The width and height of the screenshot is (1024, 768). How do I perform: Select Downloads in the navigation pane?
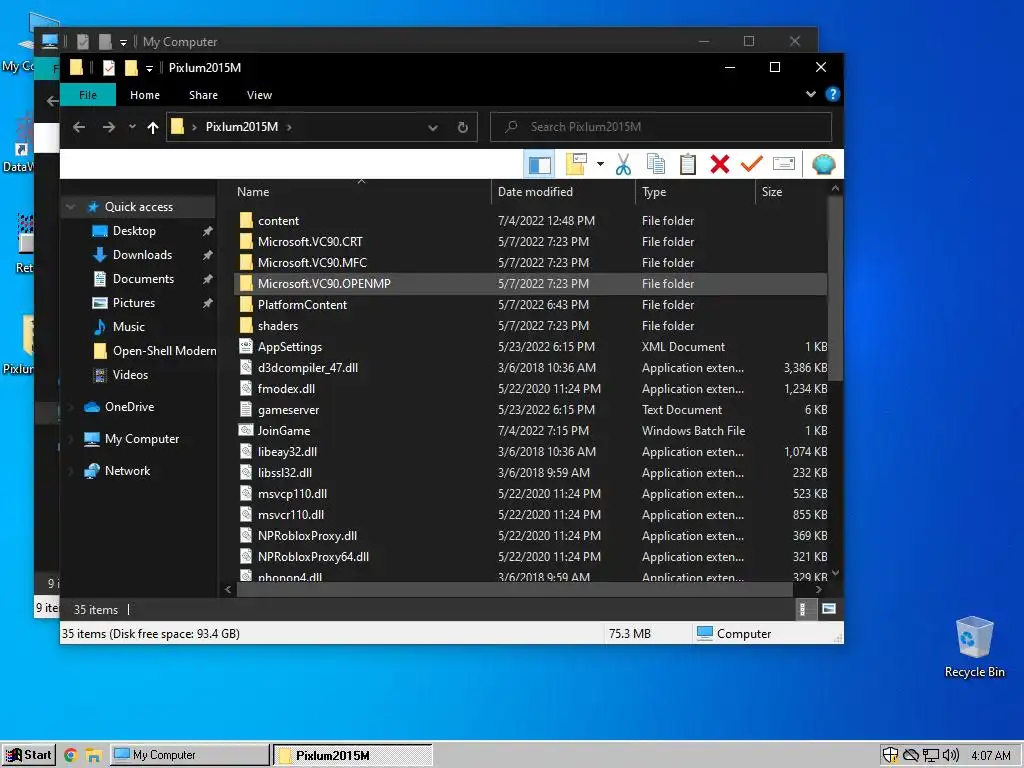(x=142, y=255)
